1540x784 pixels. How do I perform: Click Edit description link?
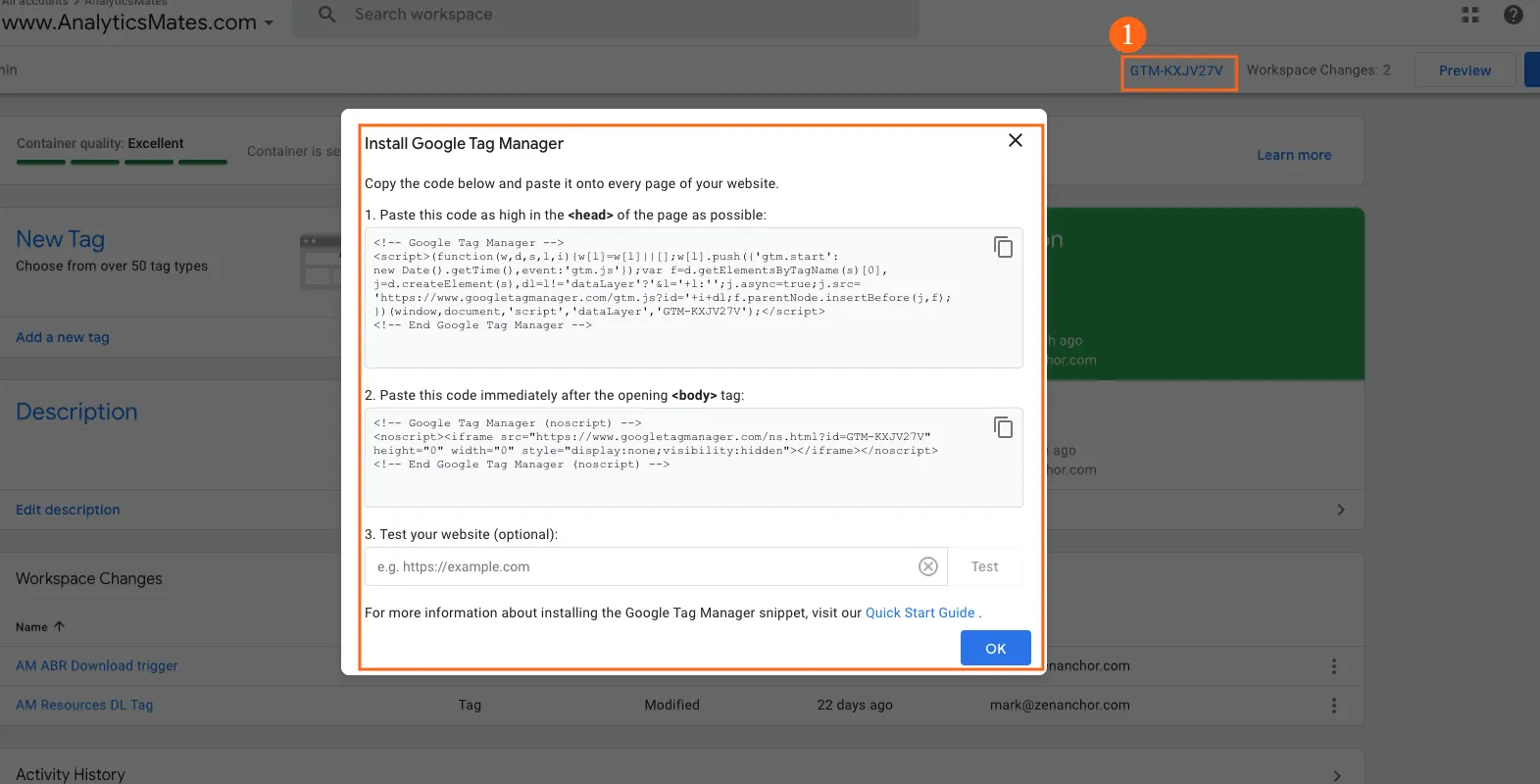pyautogui.click(x=68, y=510)
